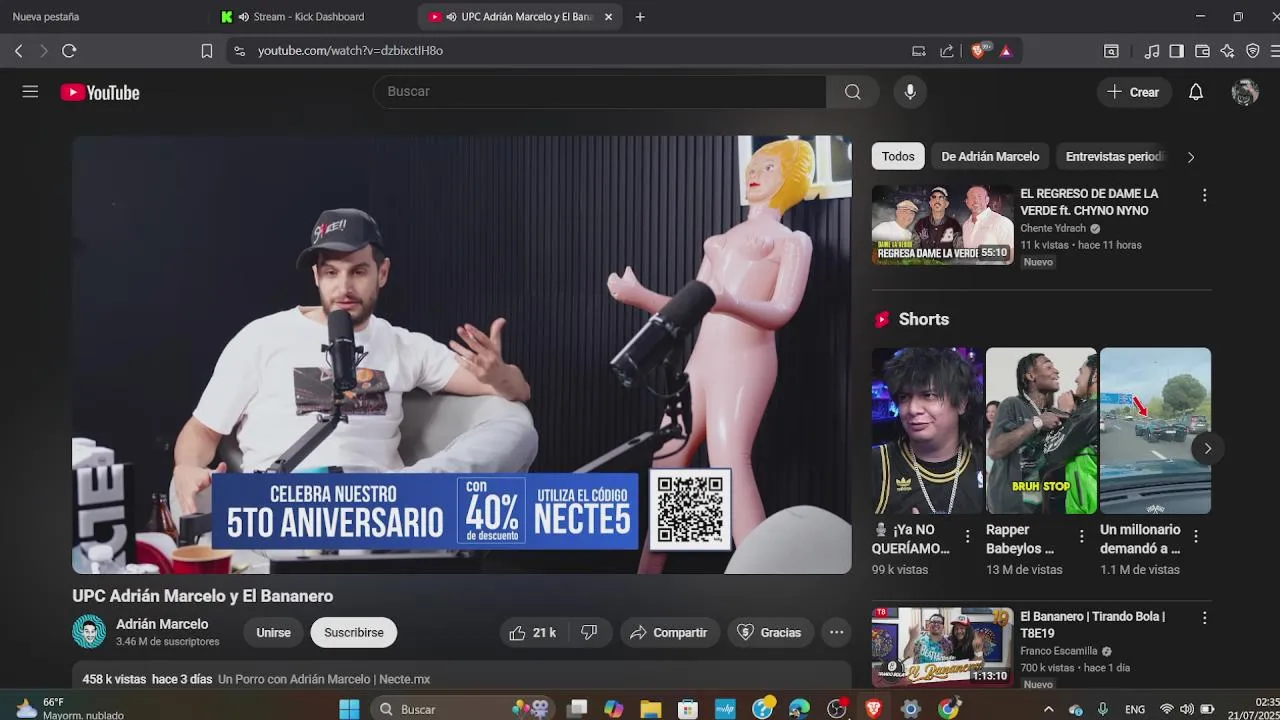Select the Todos filter chip
Viewport: 1280px width, 720px height.
(898, 156)
